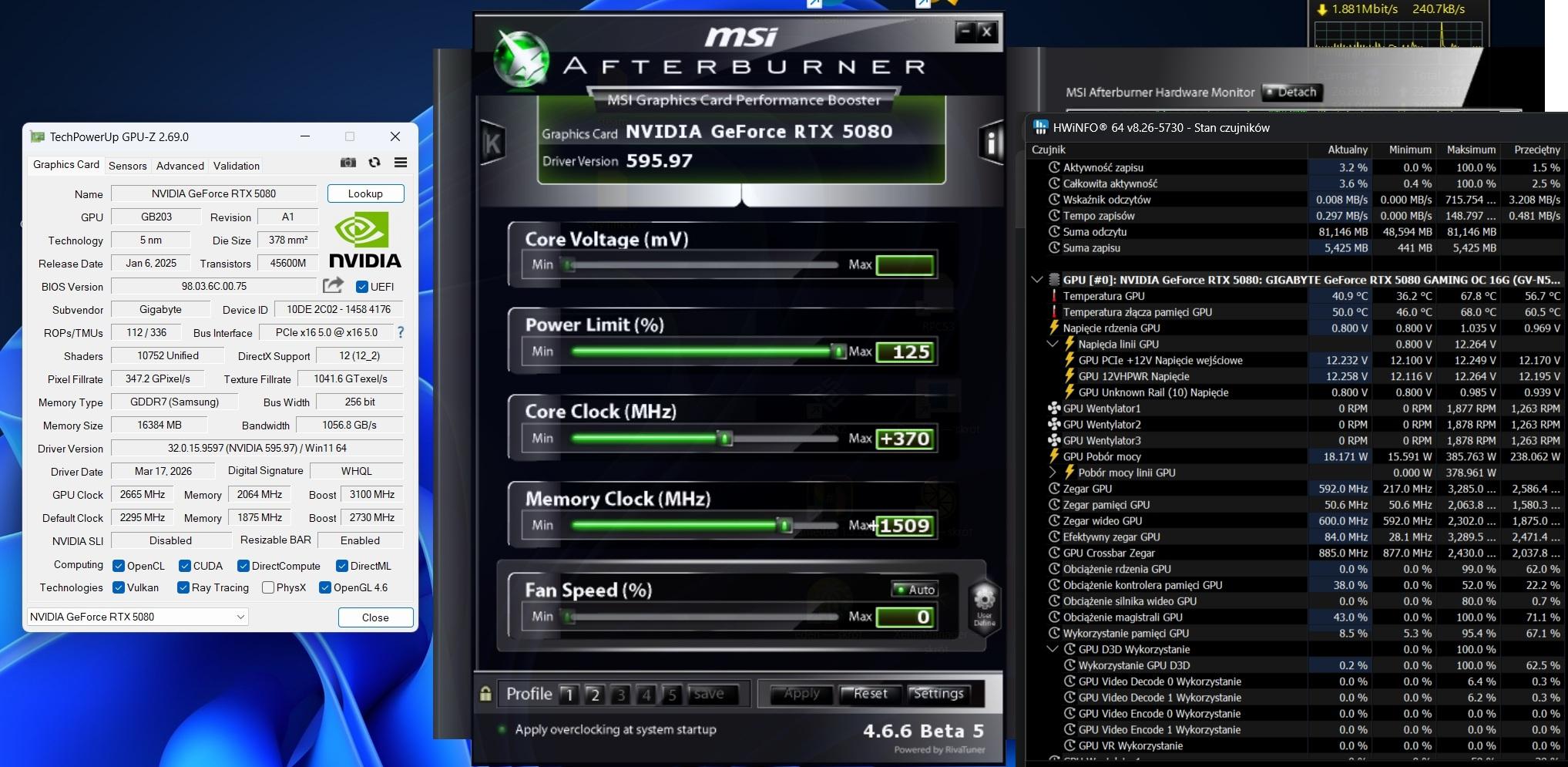
Task: Click the icon beside Temperatura złącza pamięci GPU
Action: [1054, 312]
